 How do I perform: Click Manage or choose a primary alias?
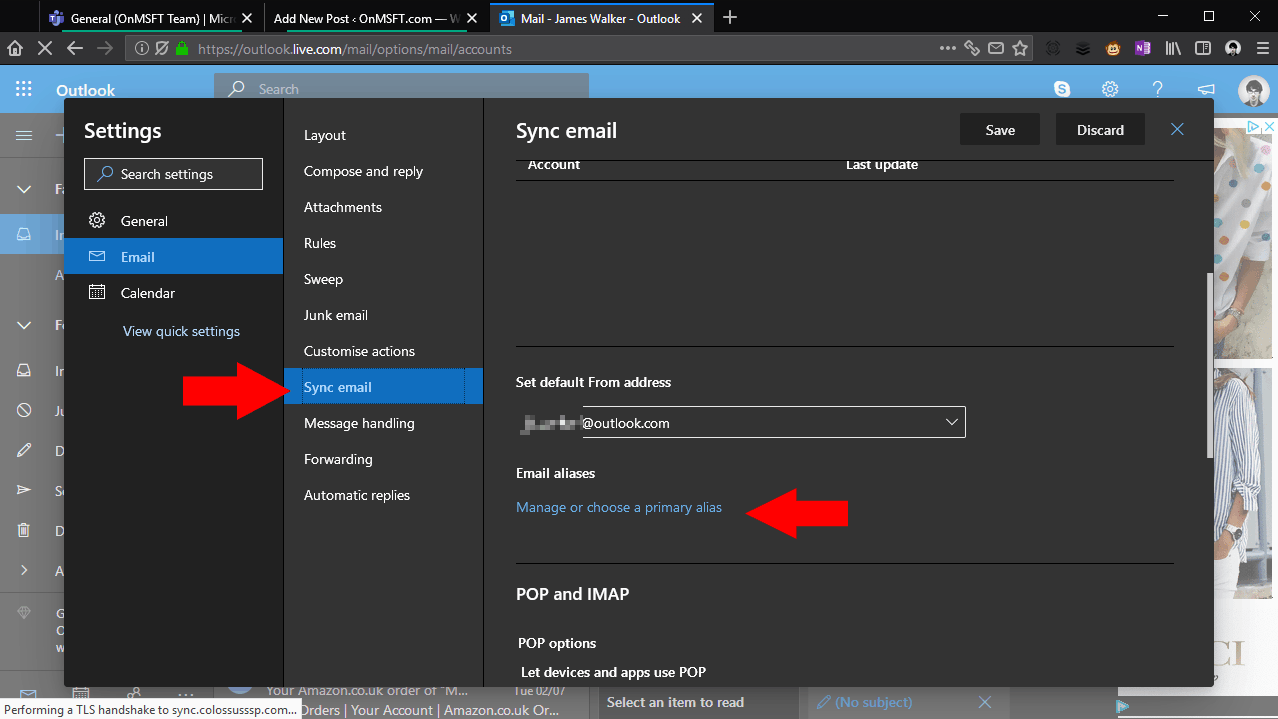(x=619, y=507)
